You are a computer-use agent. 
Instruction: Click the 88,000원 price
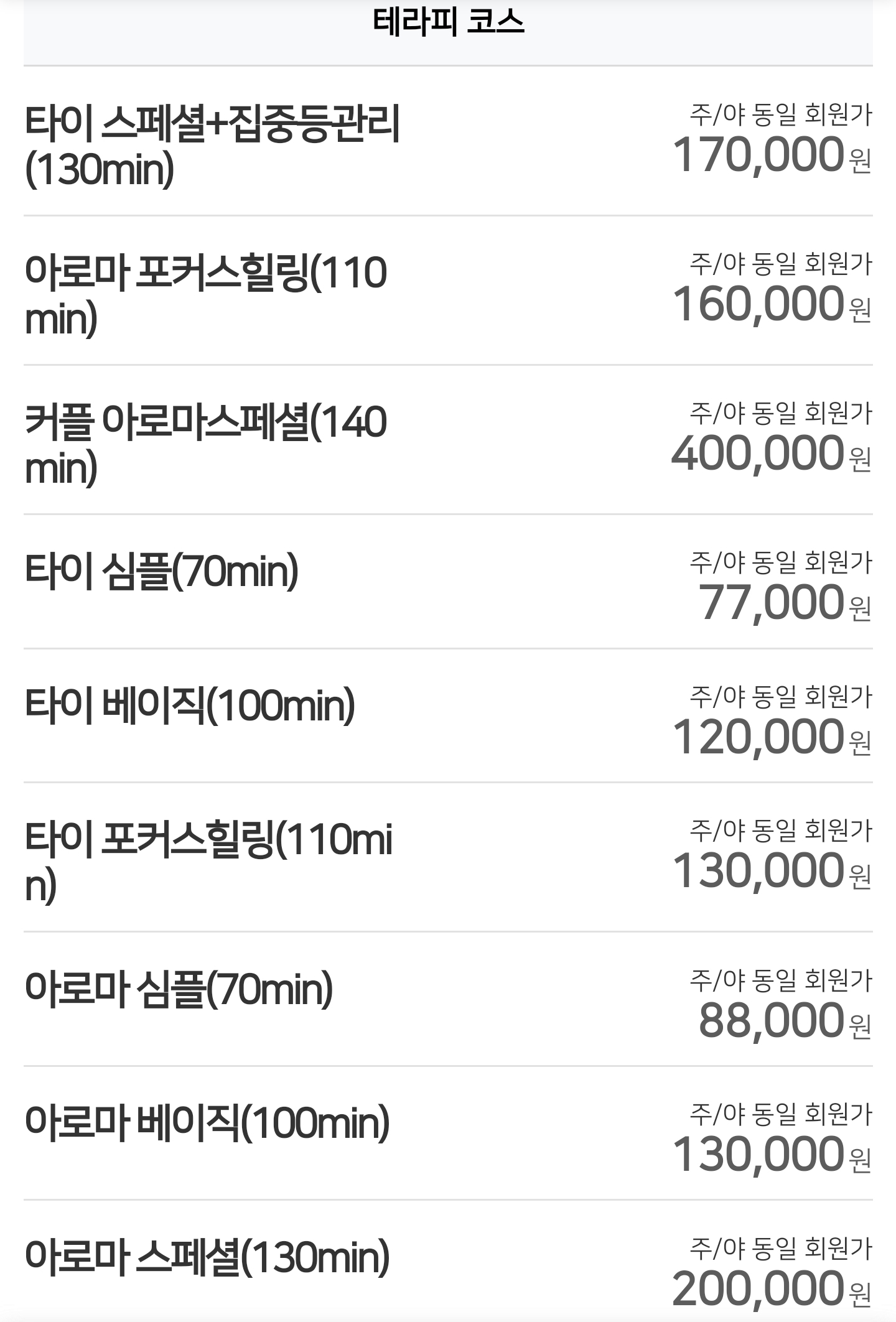(784, 1021)
